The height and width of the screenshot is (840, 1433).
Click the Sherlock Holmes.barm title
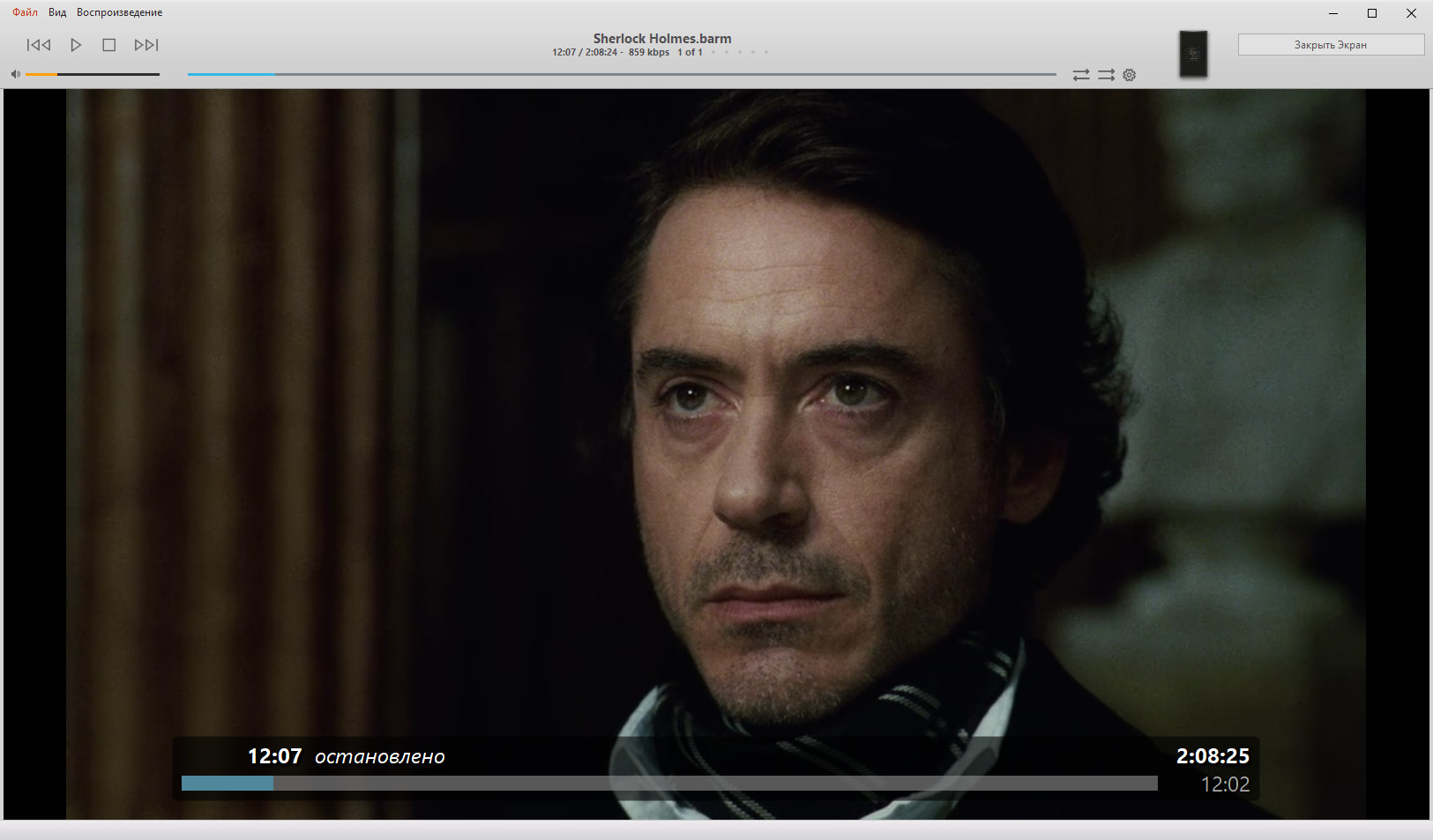pos(662,39)
